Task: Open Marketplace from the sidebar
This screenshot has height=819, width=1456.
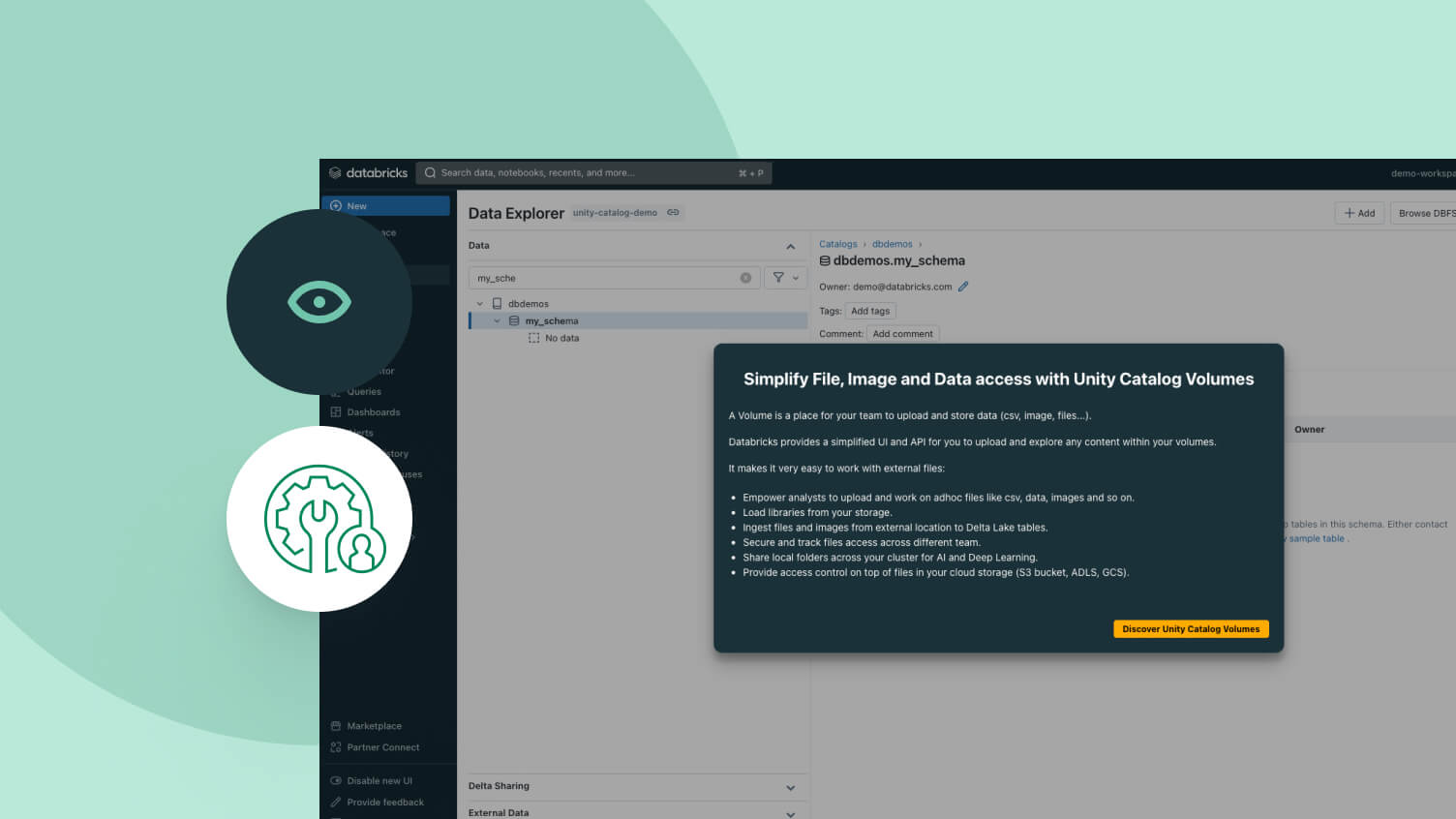Action: coord(366,726)
